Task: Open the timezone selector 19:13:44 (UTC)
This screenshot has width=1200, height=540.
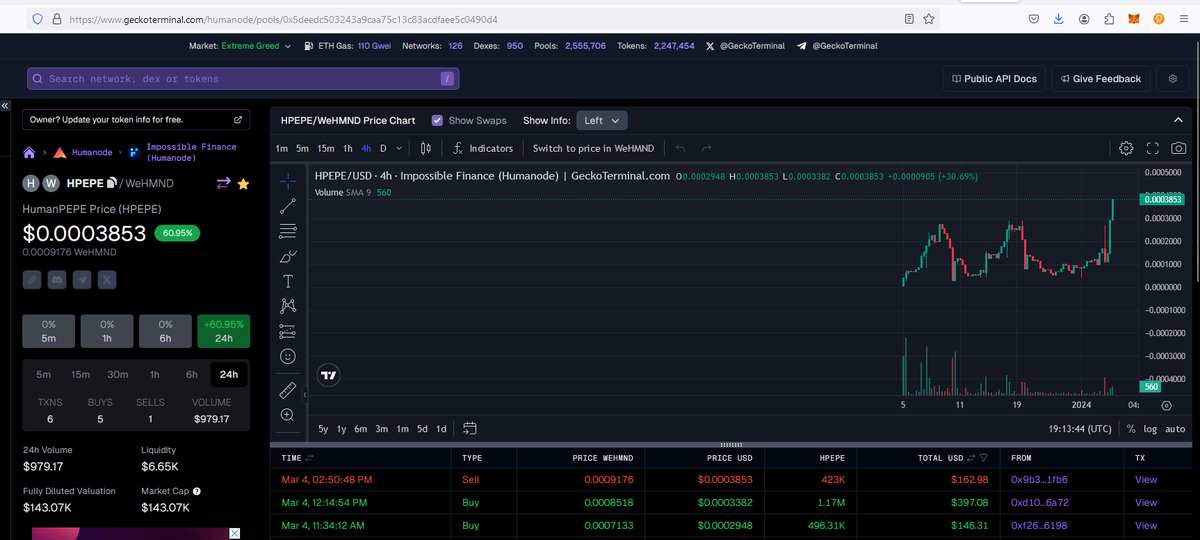Action: pos(1080,428)
